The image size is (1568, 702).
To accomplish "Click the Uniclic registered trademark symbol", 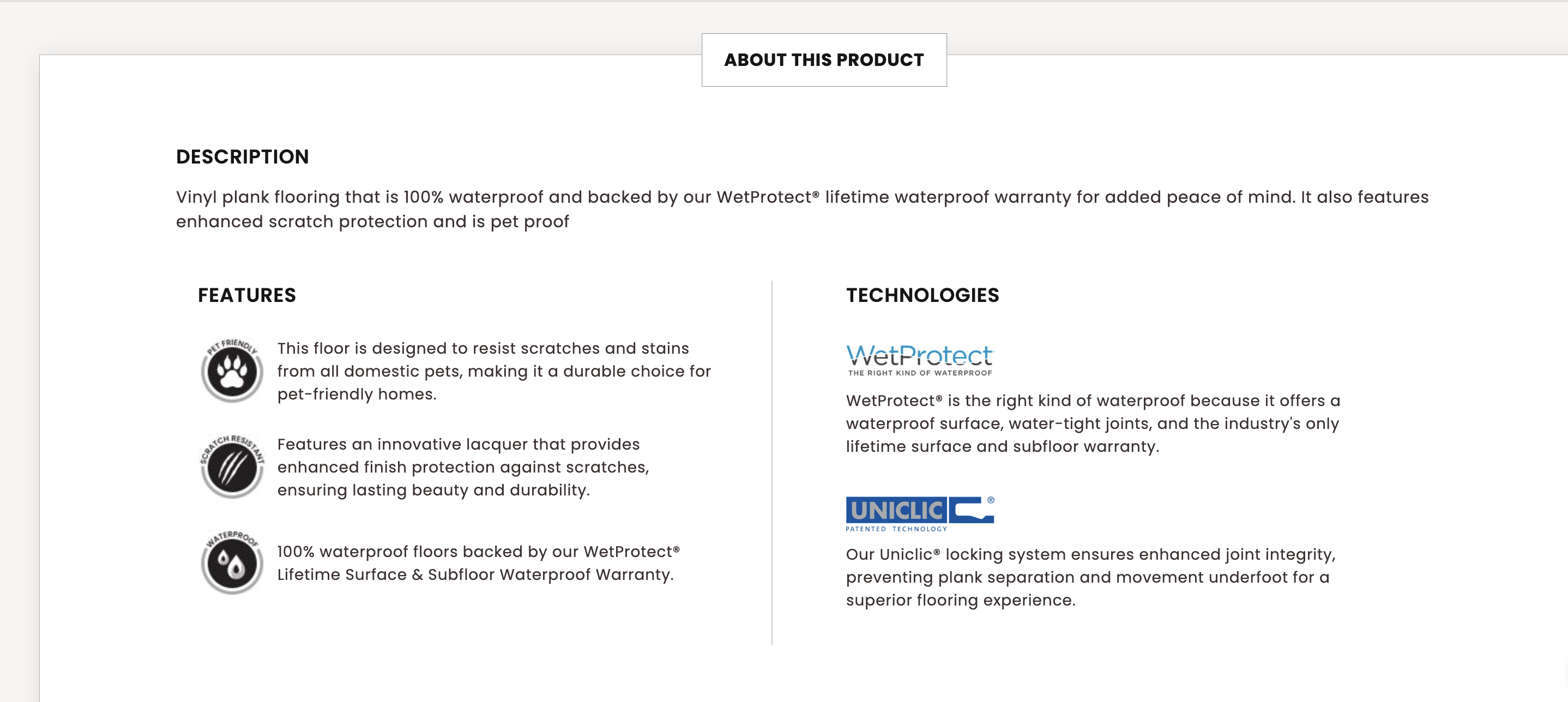I will (991, 500).
